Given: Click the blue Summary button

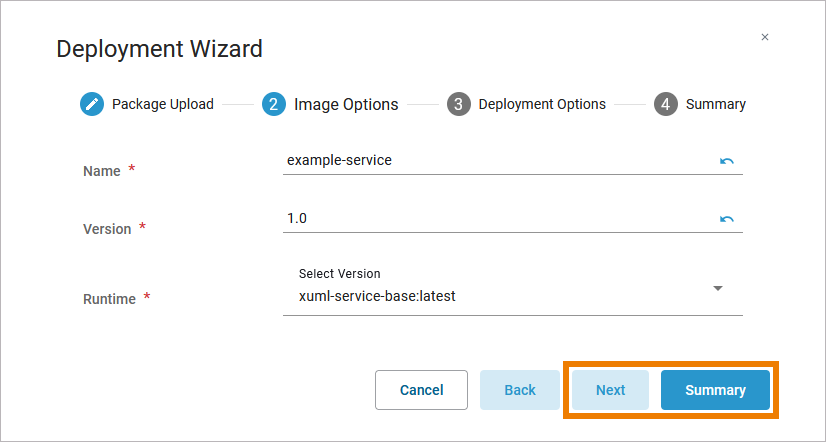Looking at the screenshot, I should 715,390.
